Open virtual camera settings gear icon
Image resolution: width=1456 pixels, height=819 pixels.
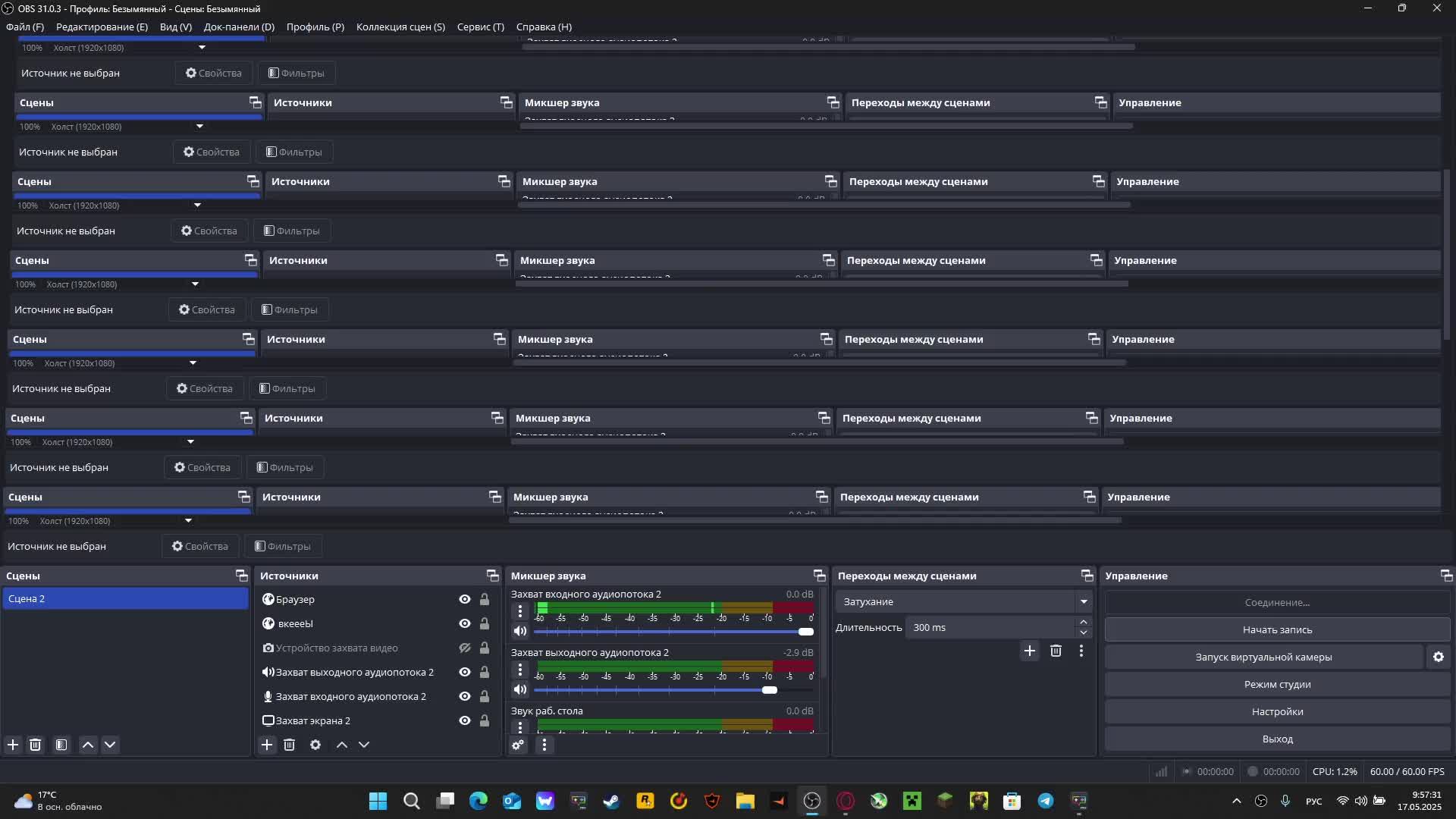(1439, 657)
